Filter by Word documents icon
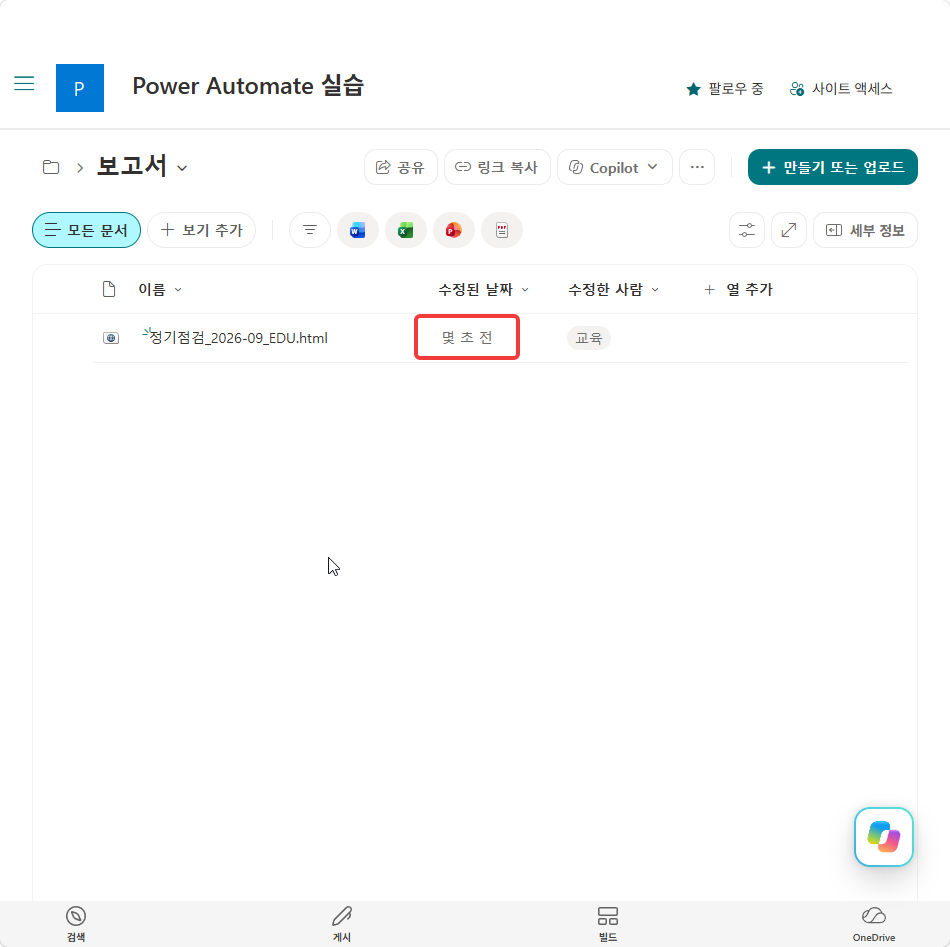The image size is (950, 947). pyautogui.click(x=357, y=230)
